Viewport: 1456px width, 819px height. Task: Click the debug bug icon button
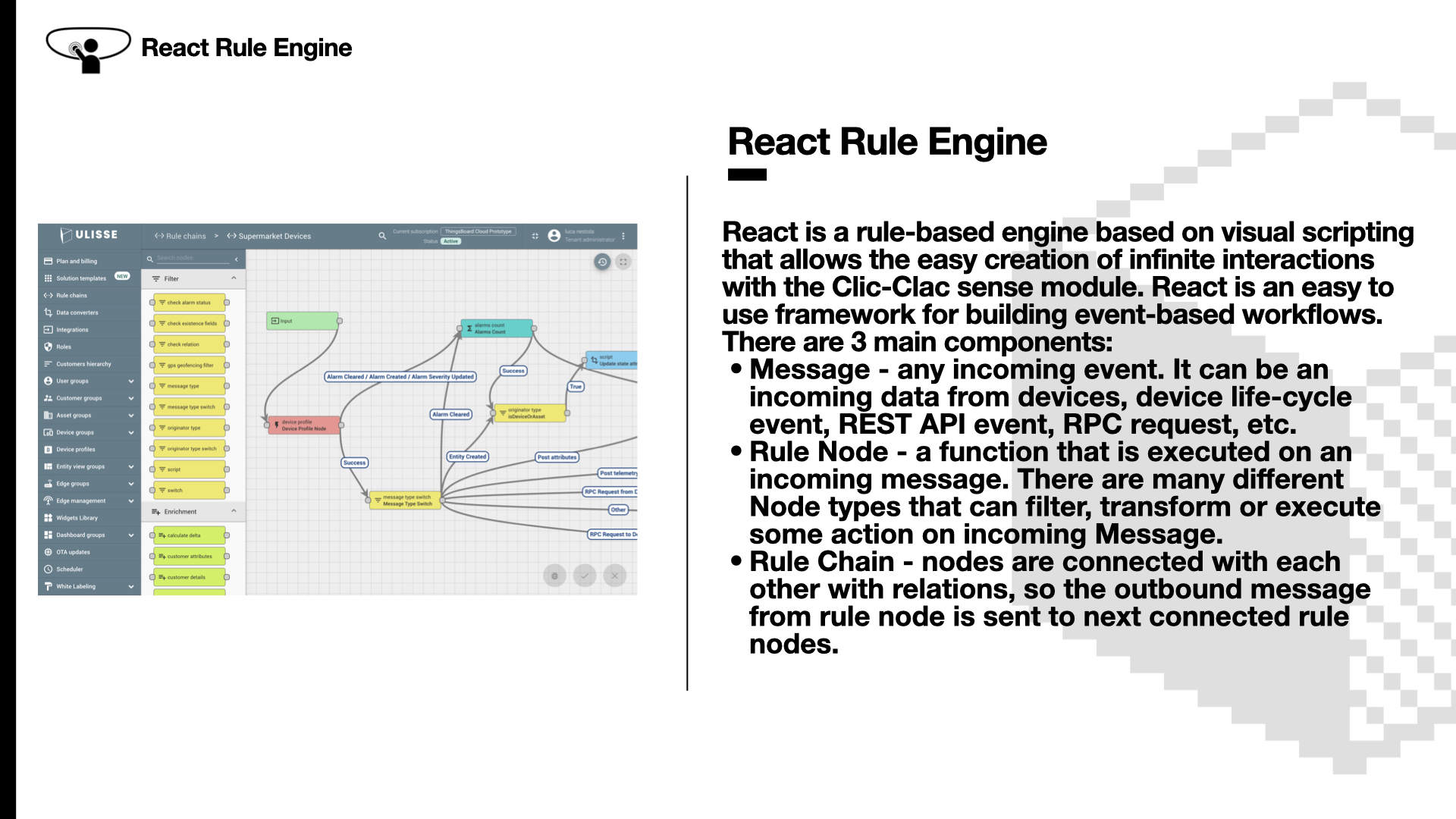pyautogui.click(x=554, y=576)
